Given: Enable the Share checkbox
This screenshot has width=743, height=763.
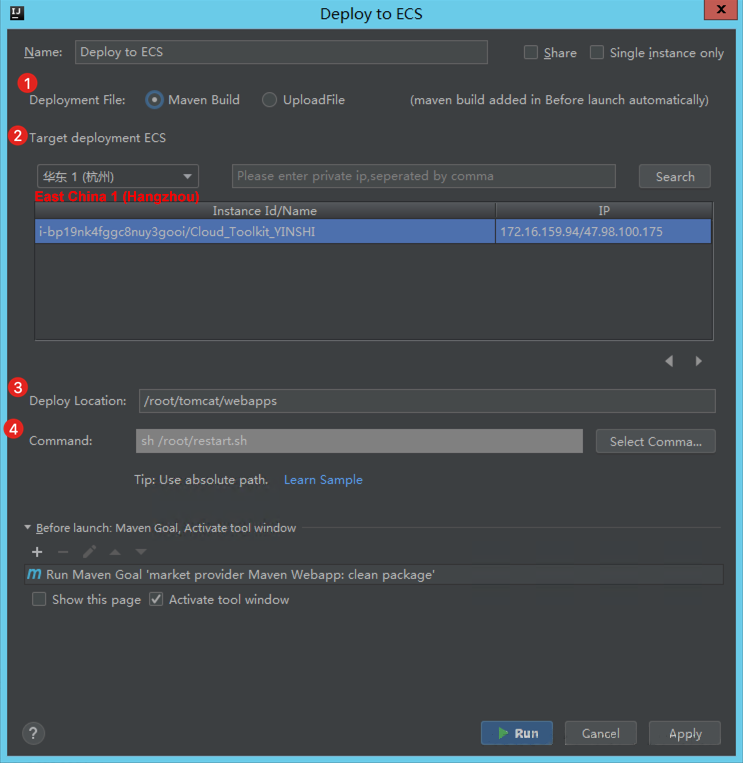Looking at the screenshot, I should (531, 52).
